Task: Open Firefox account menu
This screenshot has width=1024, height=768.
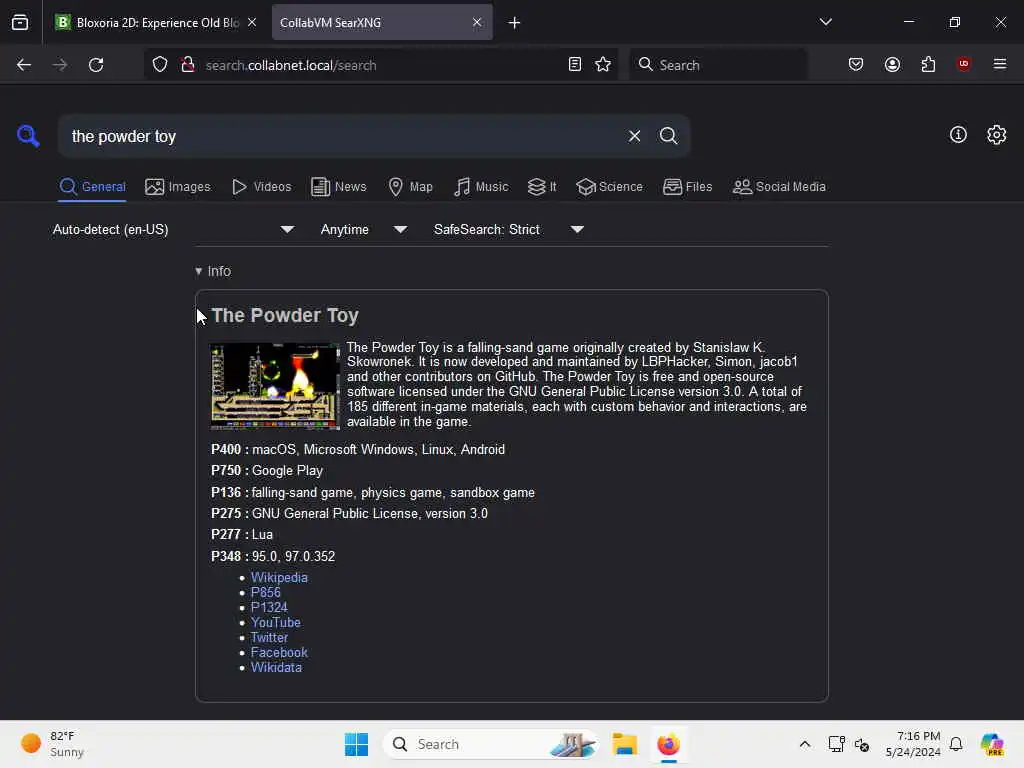Action: coord(892,64)
